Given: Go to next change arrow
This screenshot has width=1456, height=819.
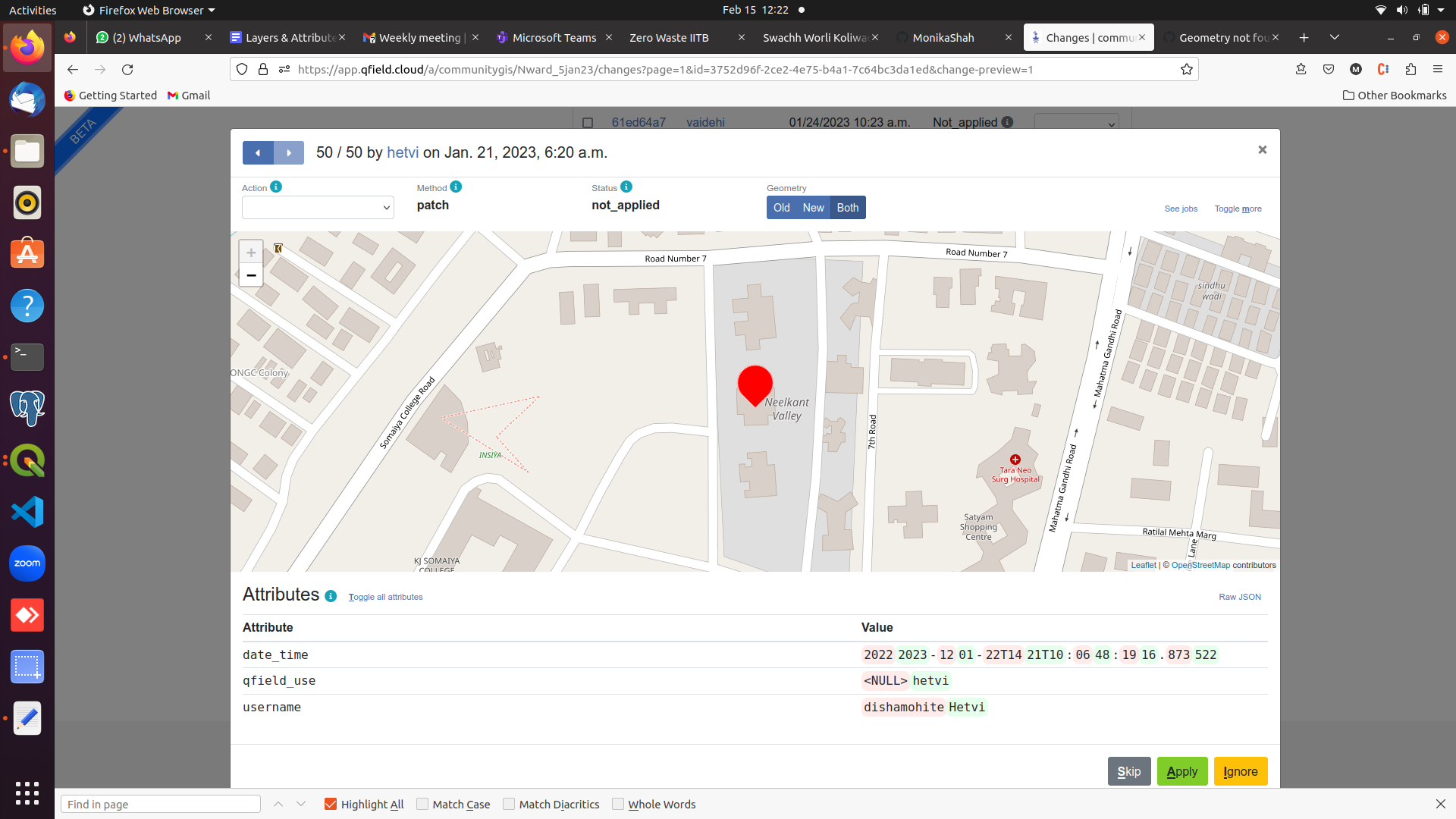Looking at the screenshot, I should pyautogui.click(x=289, y=153).
